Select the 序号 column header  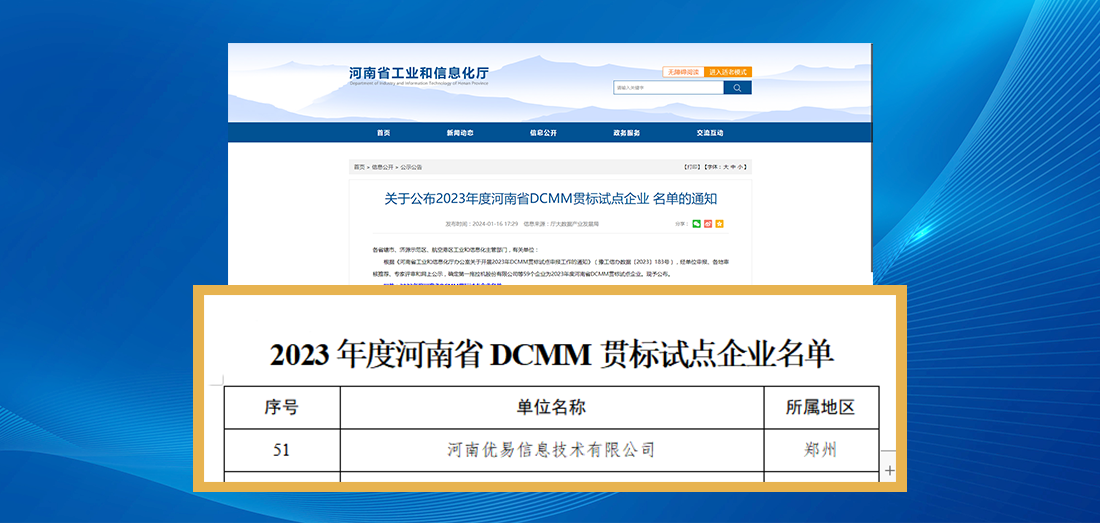(x=282, y=407)
